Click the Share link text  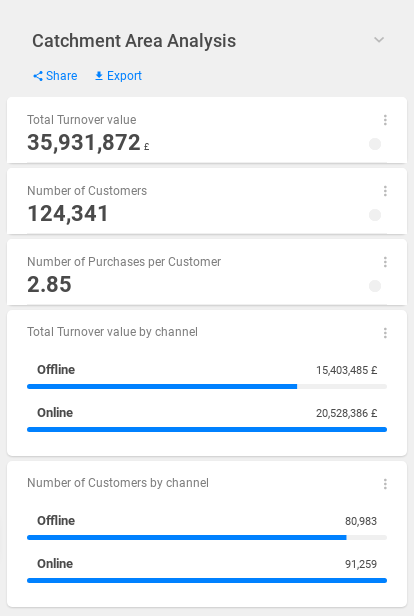pos(62,76)
